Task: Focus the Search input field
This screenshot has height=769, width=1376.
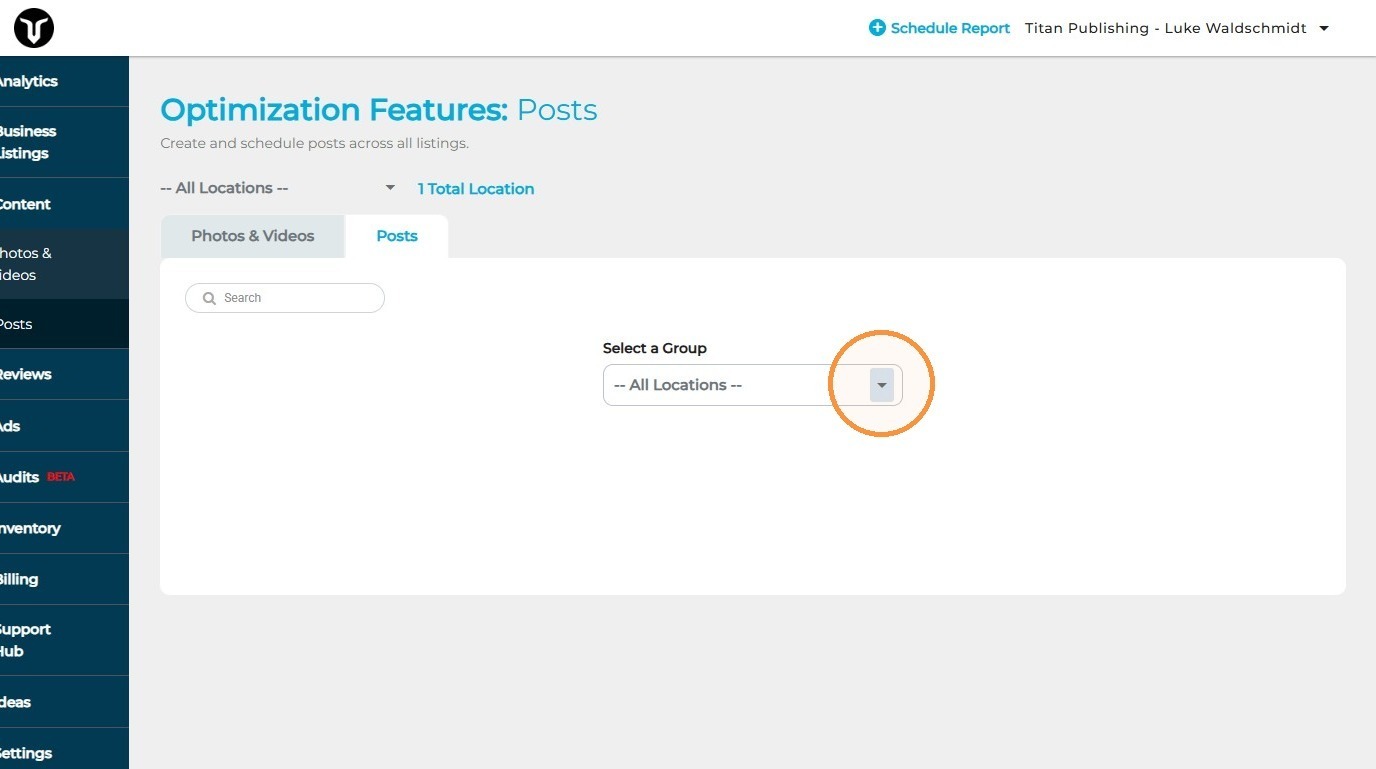Action: [285, 298]
